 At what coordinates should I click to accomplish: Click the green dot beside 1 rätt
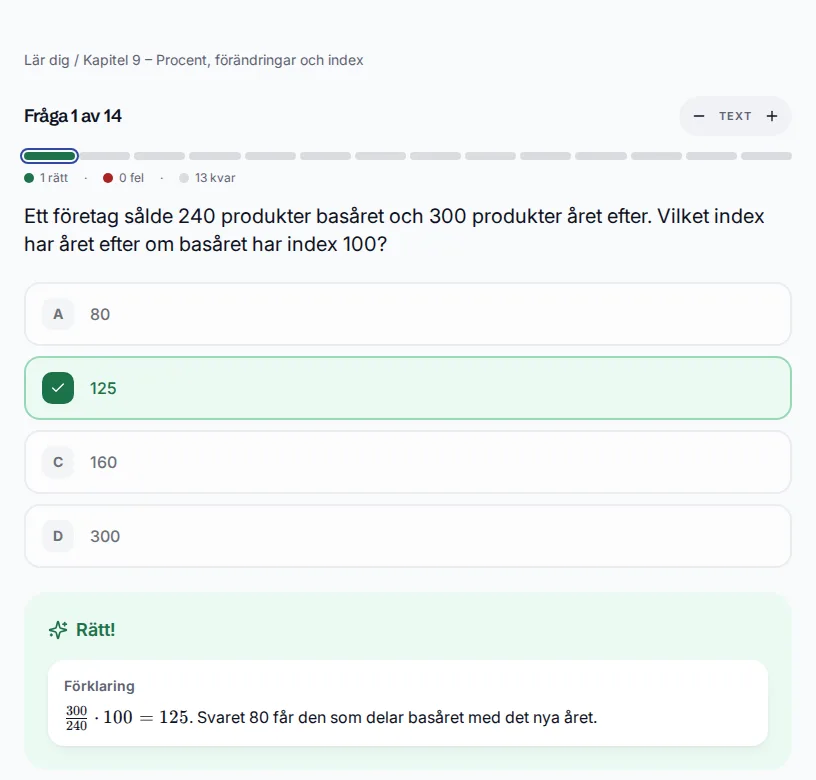[29, 178]
